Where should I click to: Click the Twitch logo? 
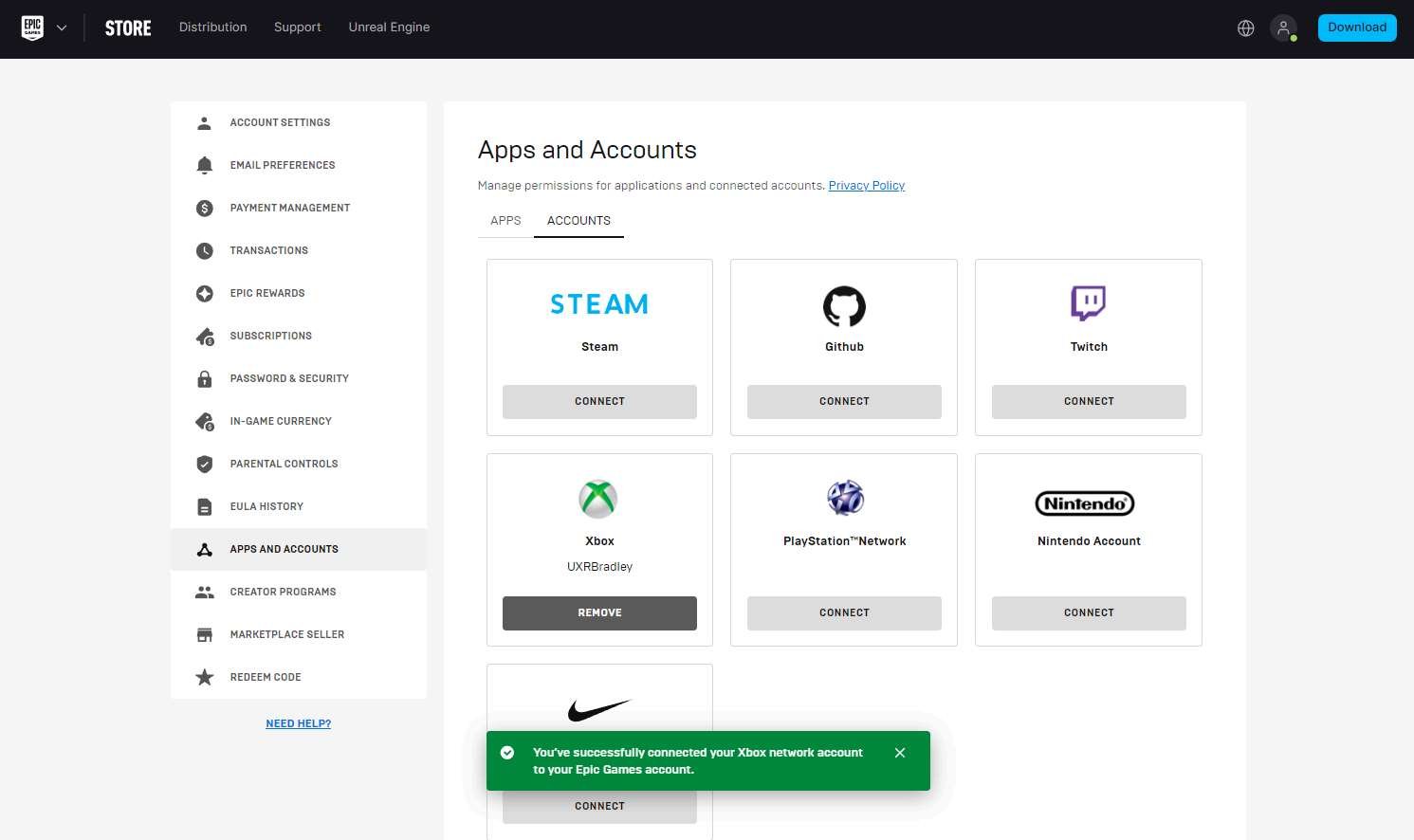click(x=1089, y=303)
